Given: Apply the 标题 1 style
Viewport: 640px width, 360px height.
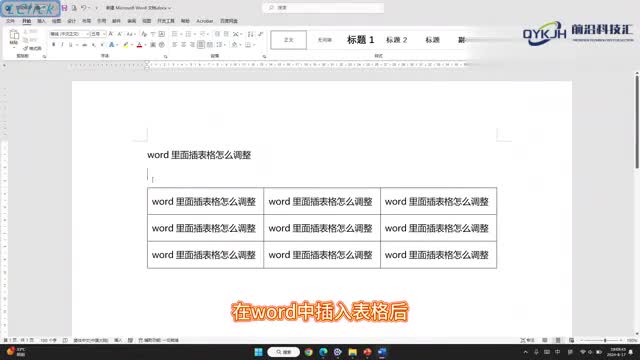Looking at the screenshot, I should pos(360,40).
